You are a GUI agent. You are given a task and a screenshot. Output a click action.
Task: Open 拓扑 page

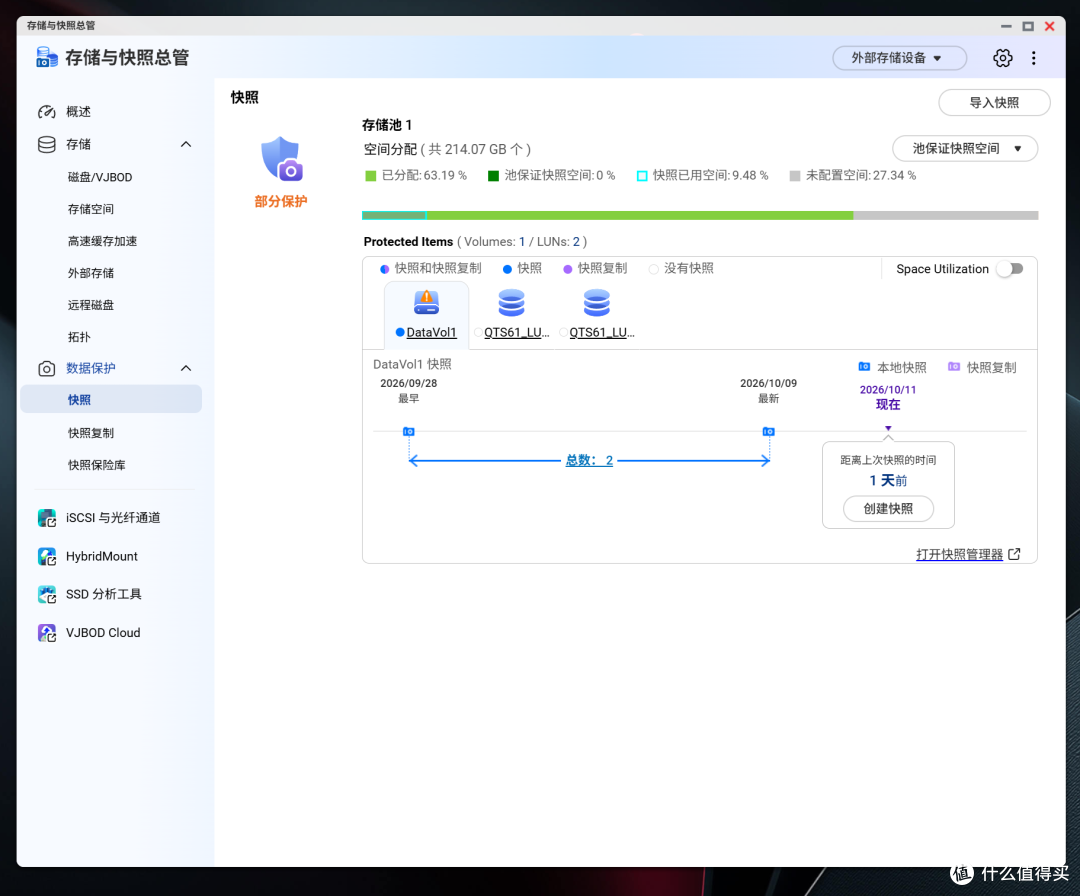(79, 337)
